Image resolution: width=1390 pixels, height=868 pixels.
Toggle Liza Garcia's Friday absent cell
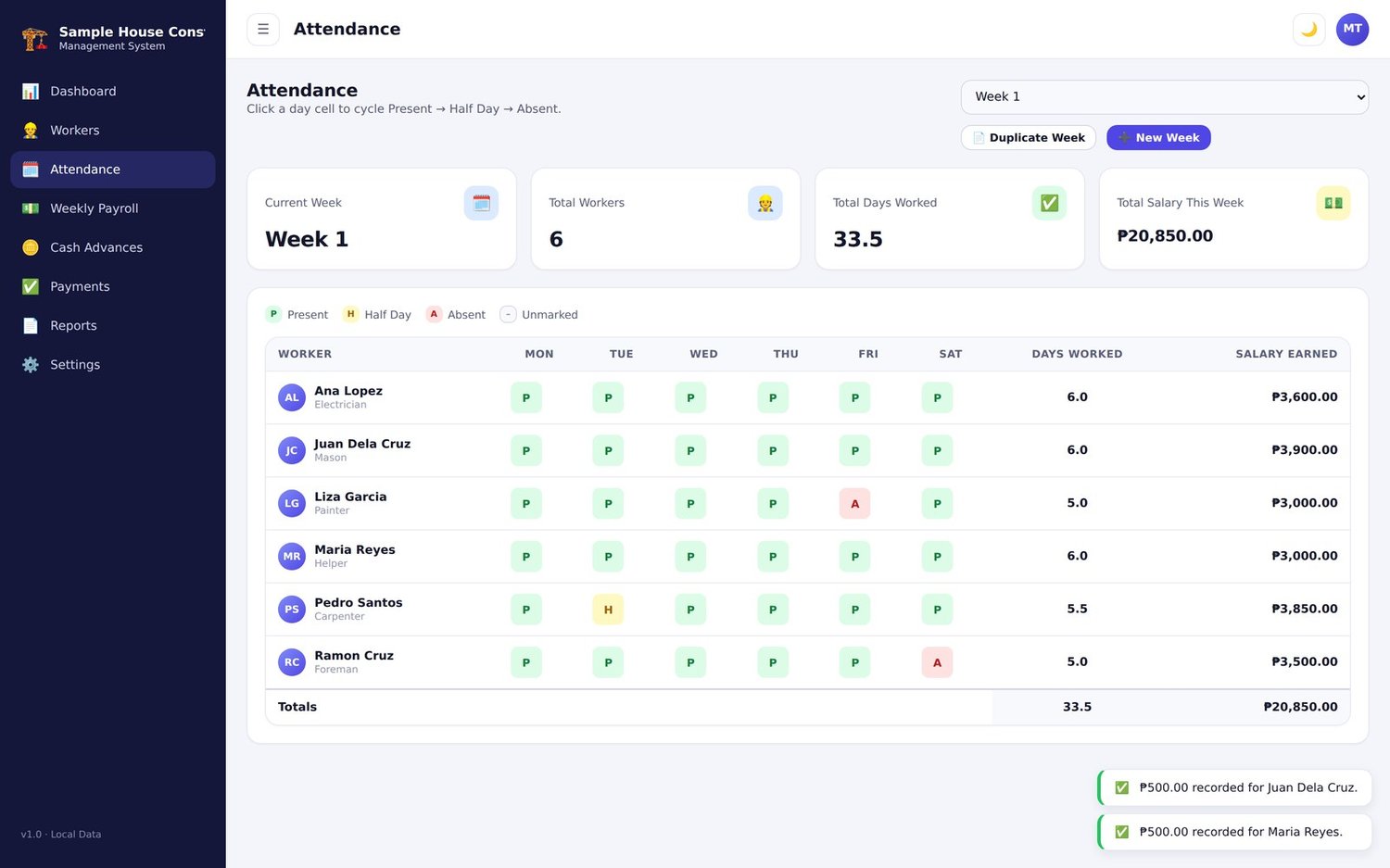(x=854, y=504)
